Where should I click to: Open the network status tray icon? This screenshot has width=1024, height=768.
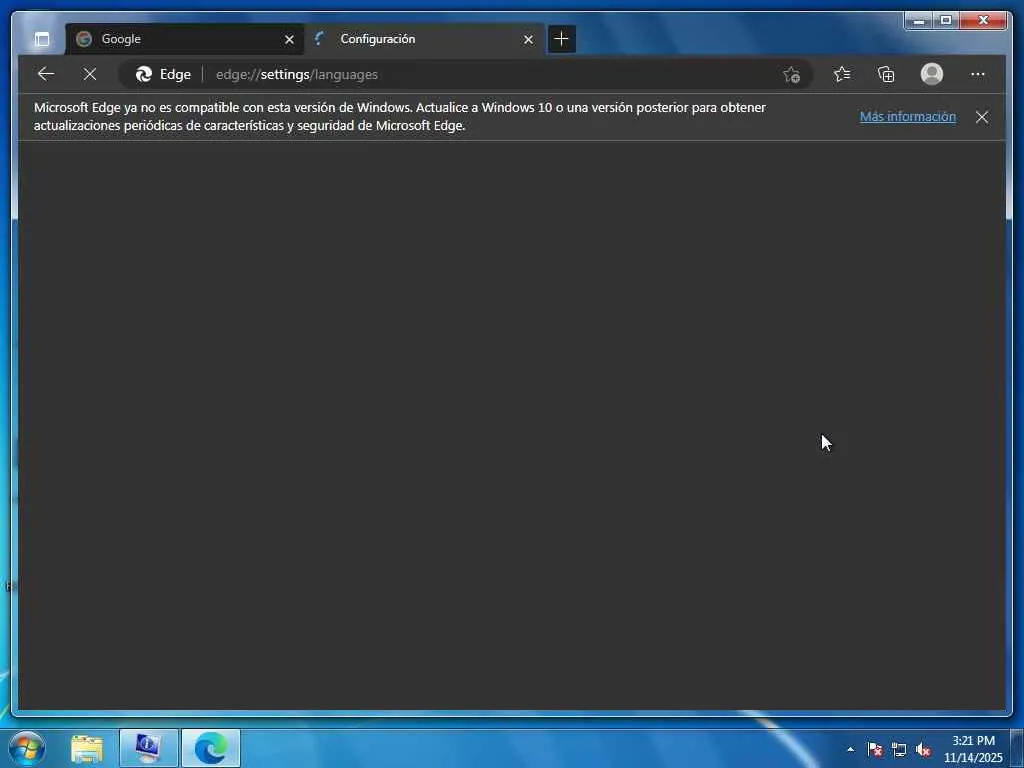[899, 750]
